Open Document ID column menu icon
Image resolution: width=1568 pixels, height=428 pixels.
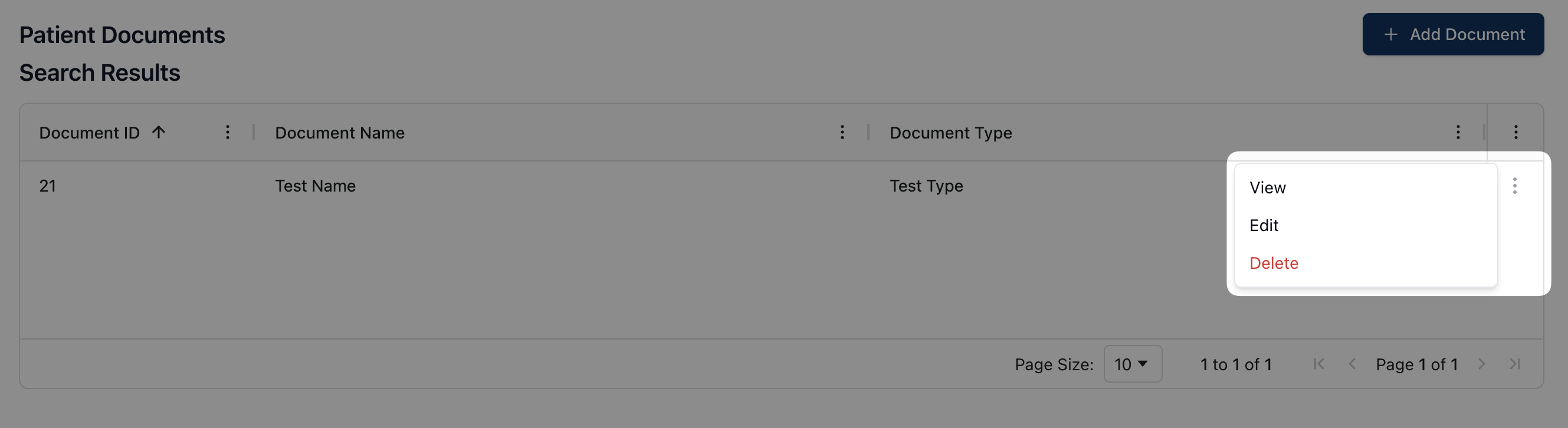(228, 132)
